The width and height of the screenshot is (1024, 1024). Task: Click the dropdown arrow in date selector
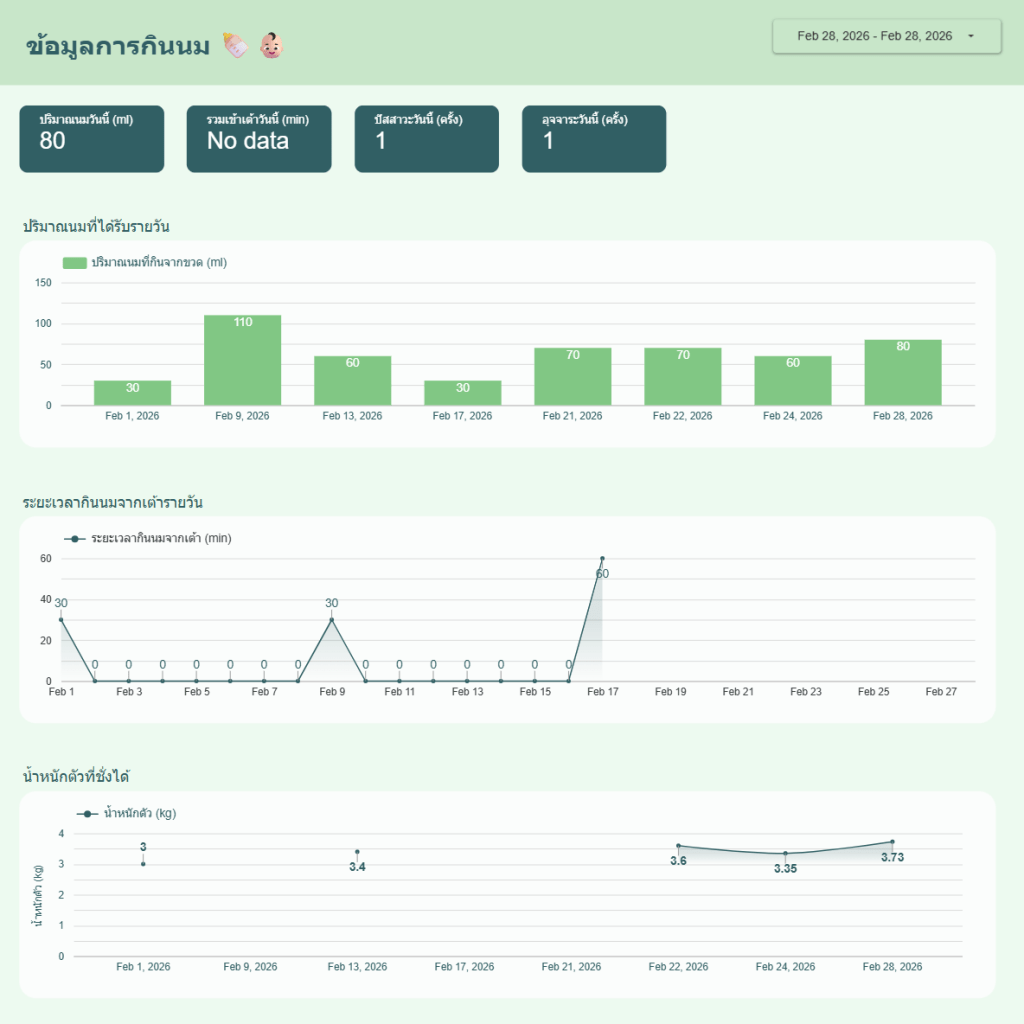[971, 36]
